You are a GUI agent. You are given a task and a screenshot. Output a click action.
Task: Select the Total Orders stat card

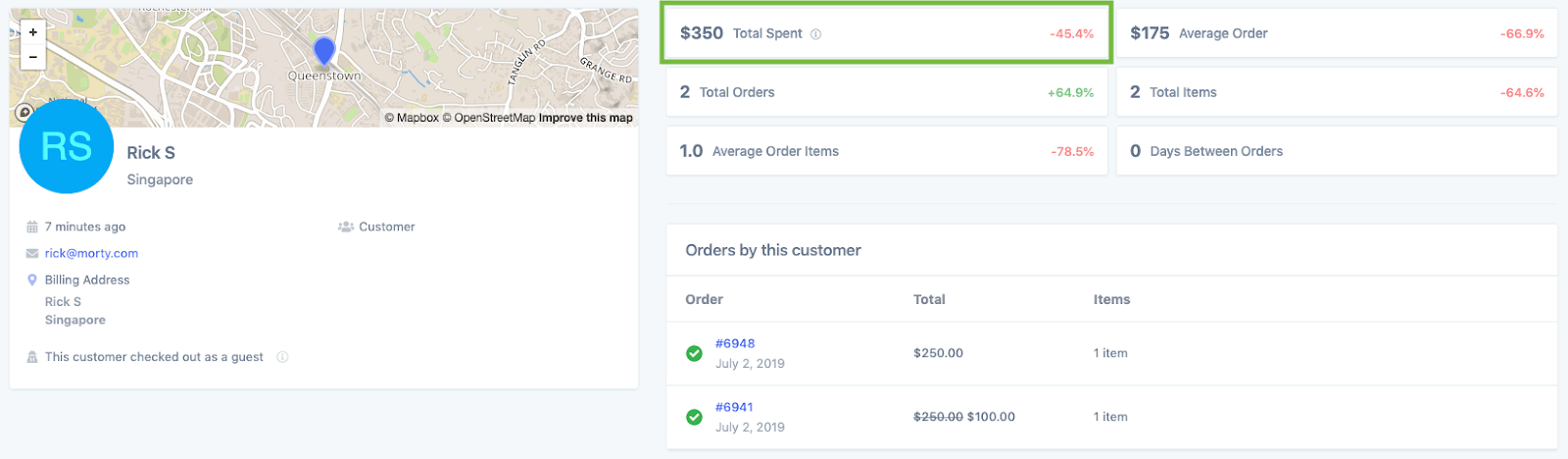point(886,92)
